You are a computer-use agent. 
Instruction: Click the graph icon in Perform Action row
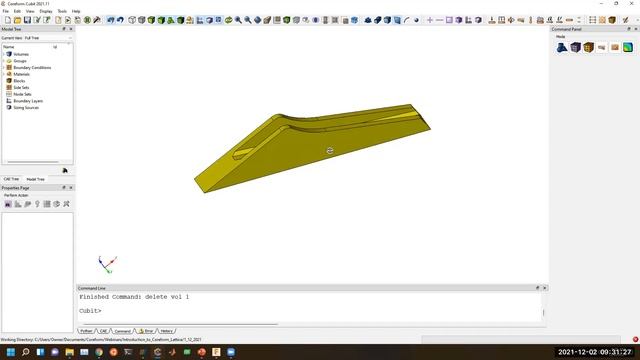[18, 204]
